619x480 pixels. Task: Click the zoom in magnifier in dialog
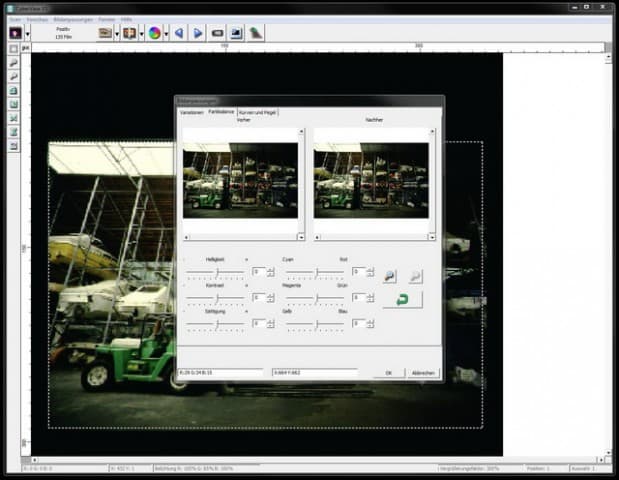click(389, 275)
